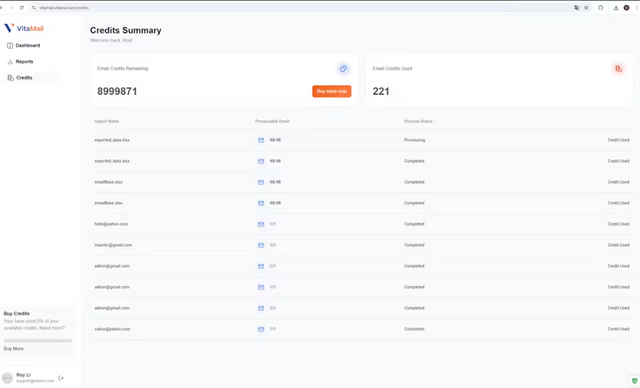
Task: Click the translate icon in address bar
Action: pyautogui.click(x=576, y=8)
